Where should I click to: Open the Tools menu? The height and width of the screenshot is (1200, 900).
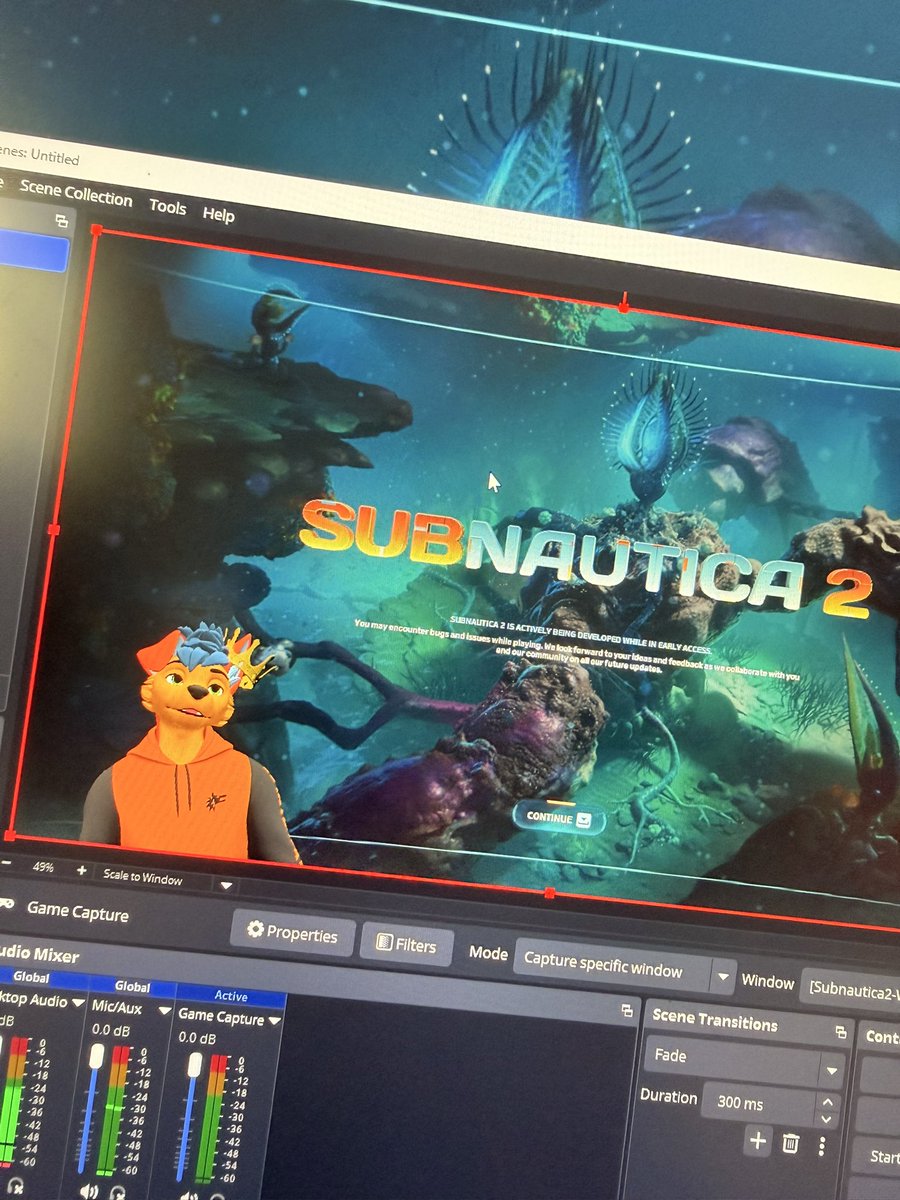[167, 206]
